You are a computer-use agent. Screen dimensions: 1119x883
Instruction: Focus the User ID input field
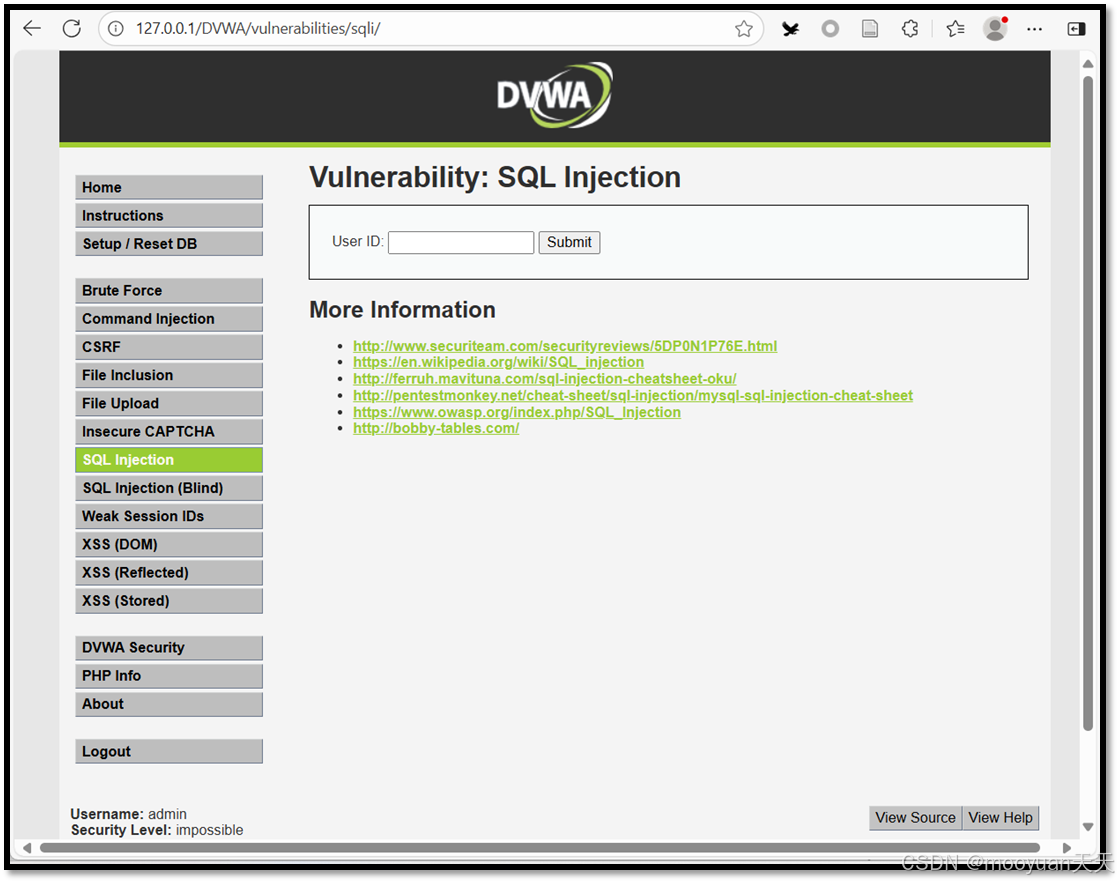461,242
